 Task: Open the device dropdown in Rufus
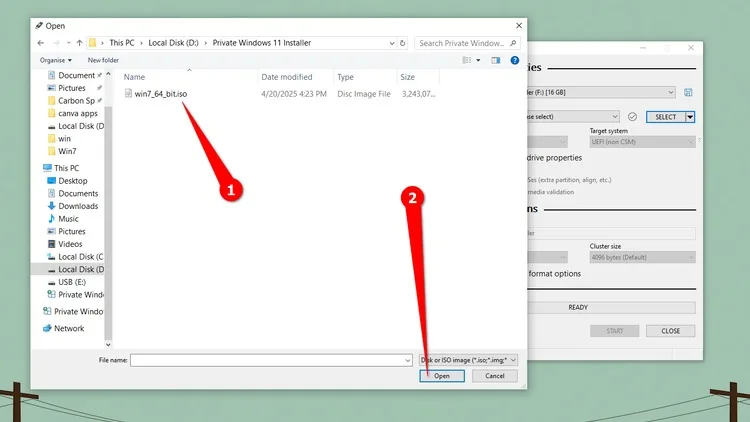[671, 92]
